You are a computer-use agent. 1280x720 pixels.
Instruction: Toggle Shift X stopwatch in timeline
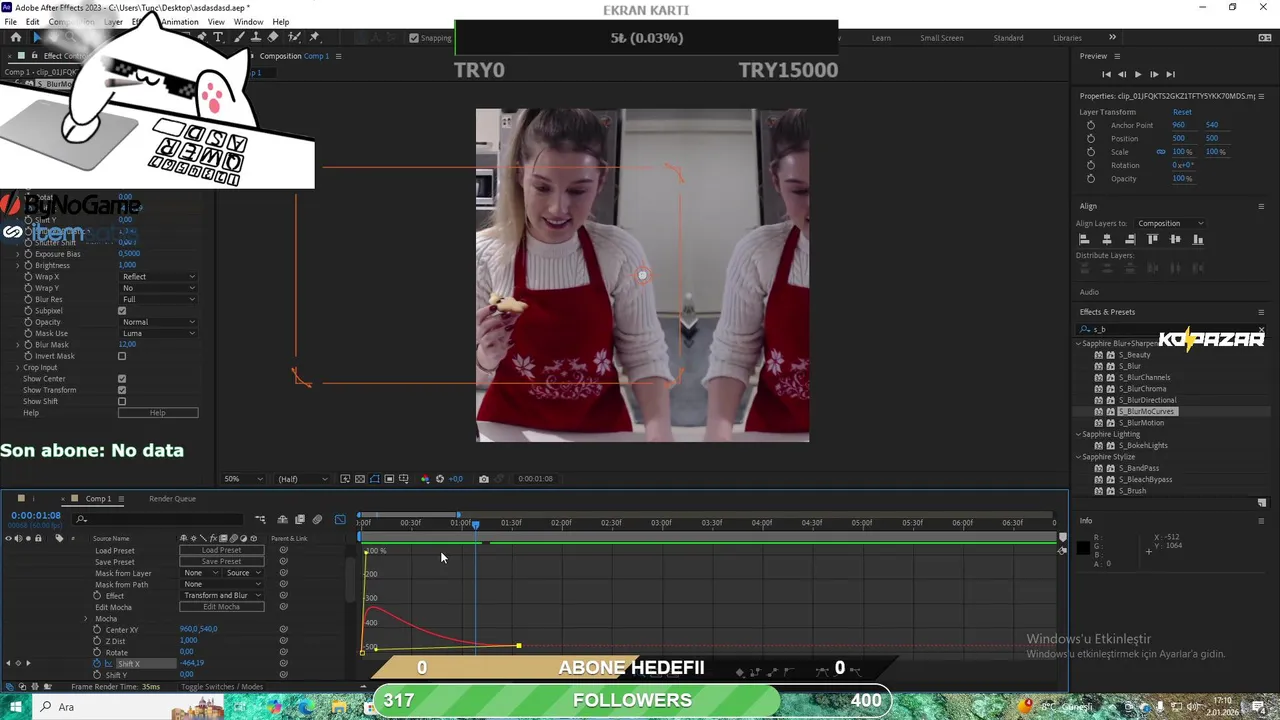[x=97, y=663]
